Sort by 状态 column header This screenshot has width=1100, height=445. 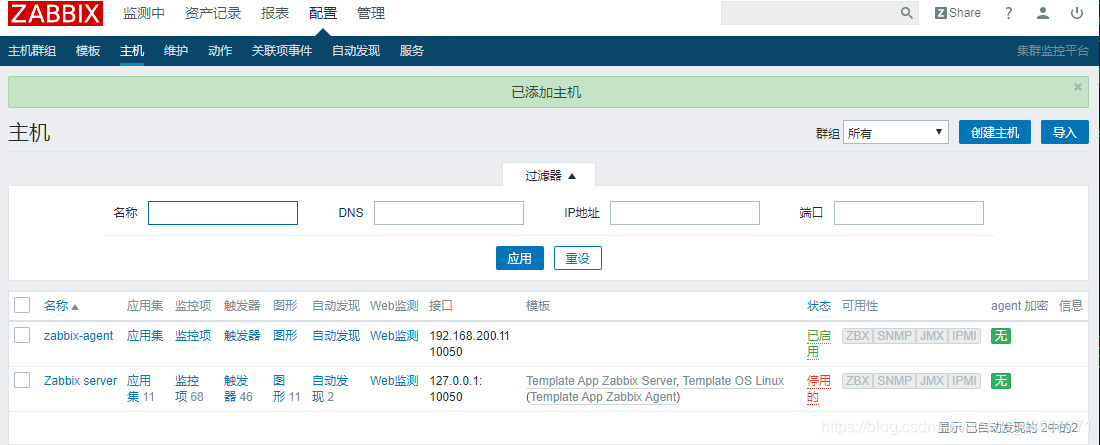coord(819,306)
